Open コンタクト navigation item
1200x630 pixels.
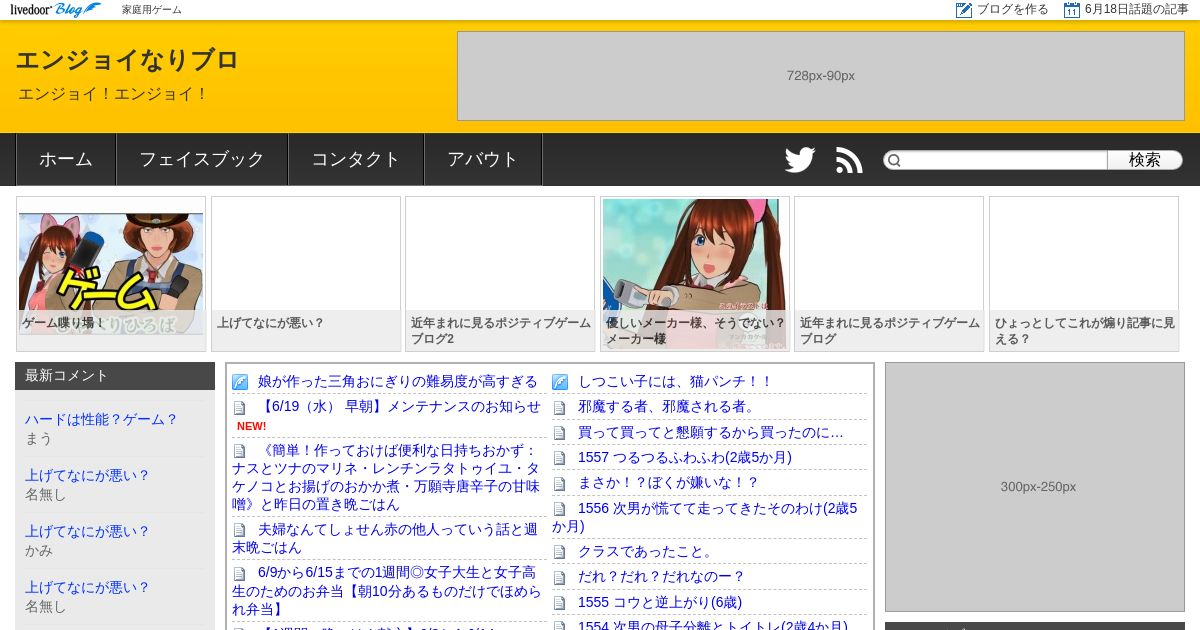[356, 160]
